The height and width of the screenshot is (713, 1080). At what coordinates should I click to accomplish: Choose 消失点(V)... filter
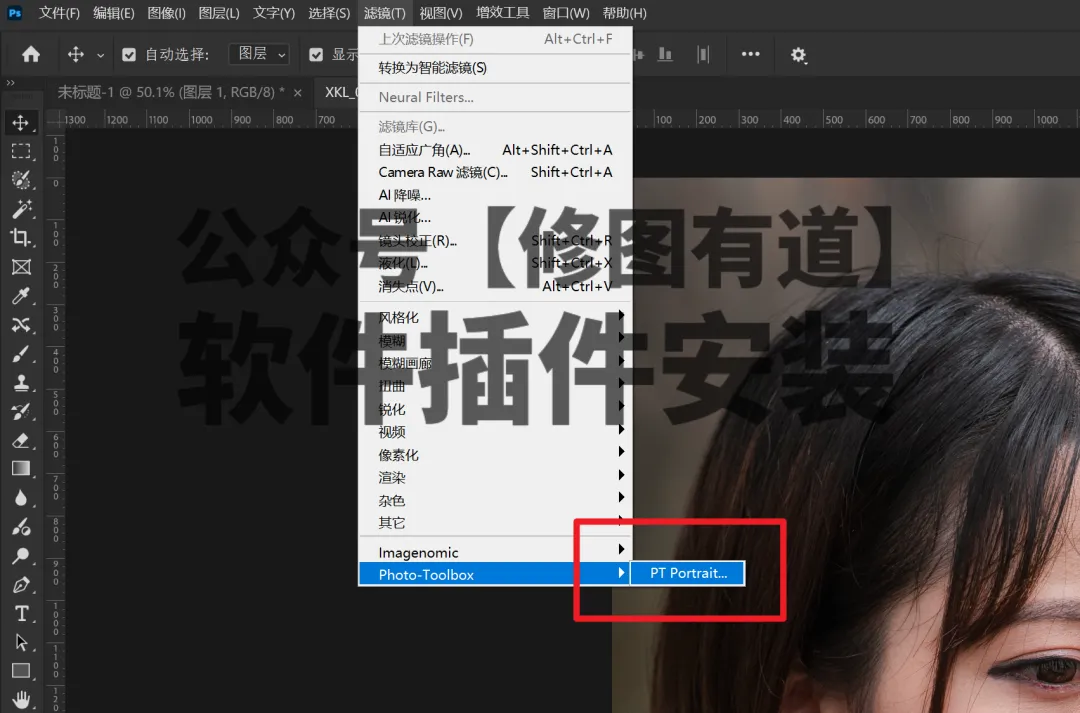point(495,286)
